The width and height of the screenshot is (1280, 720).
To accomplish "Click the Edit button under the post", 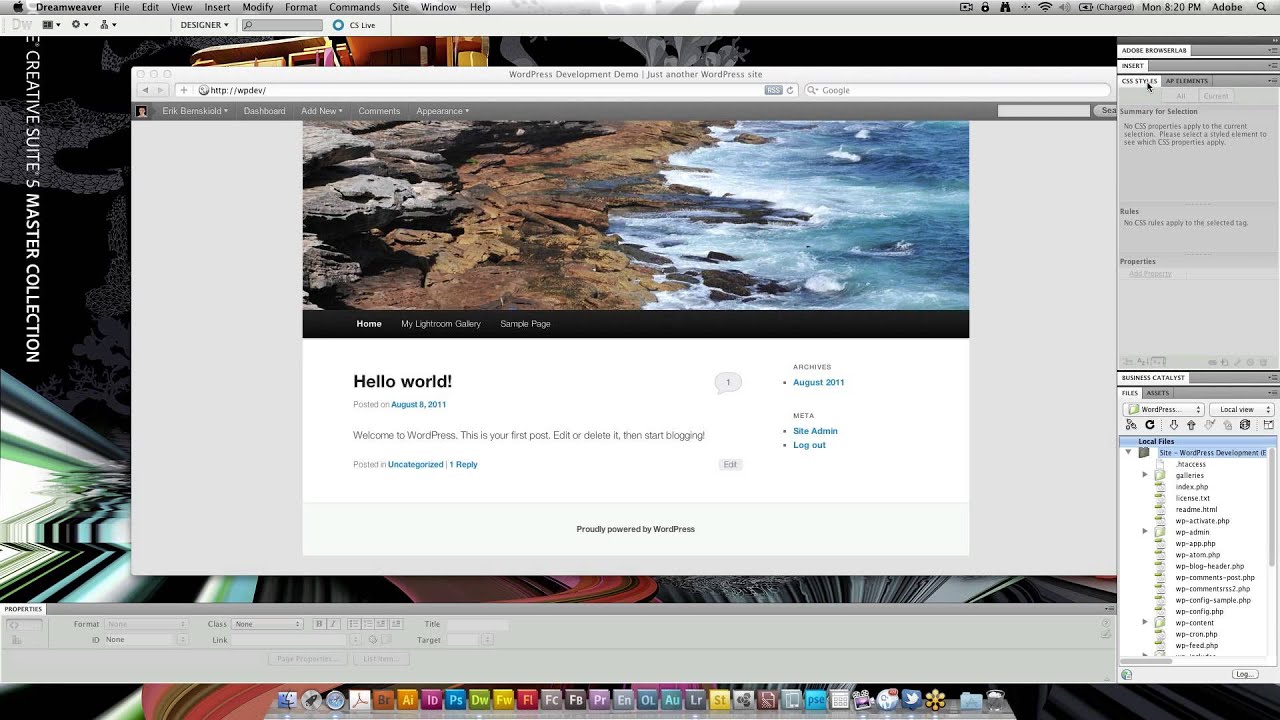I will pyautogui.click(x=730, y=464).
